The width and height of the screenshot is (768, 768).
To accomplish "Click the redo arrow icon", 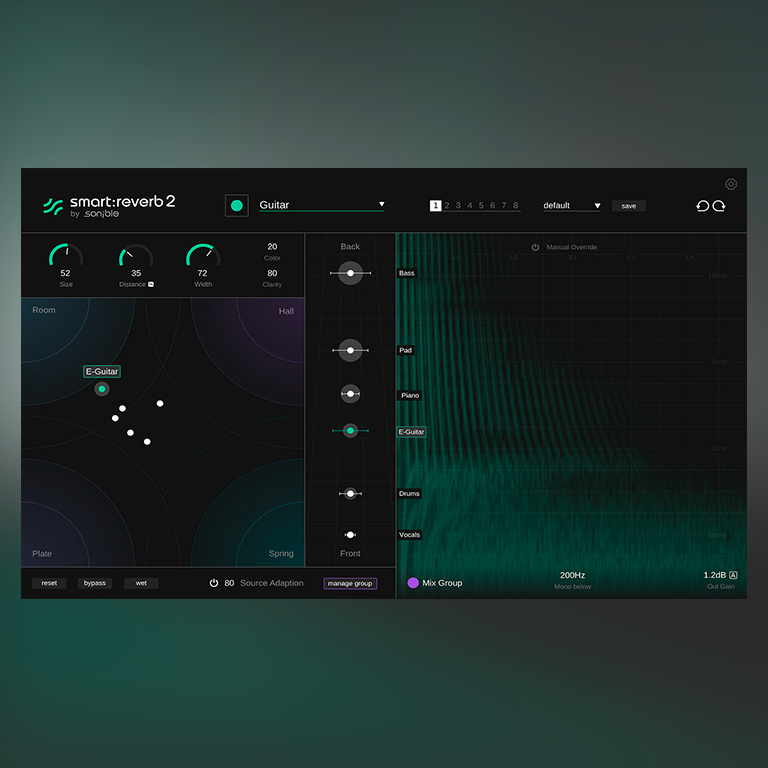I will tap(719, 206).
